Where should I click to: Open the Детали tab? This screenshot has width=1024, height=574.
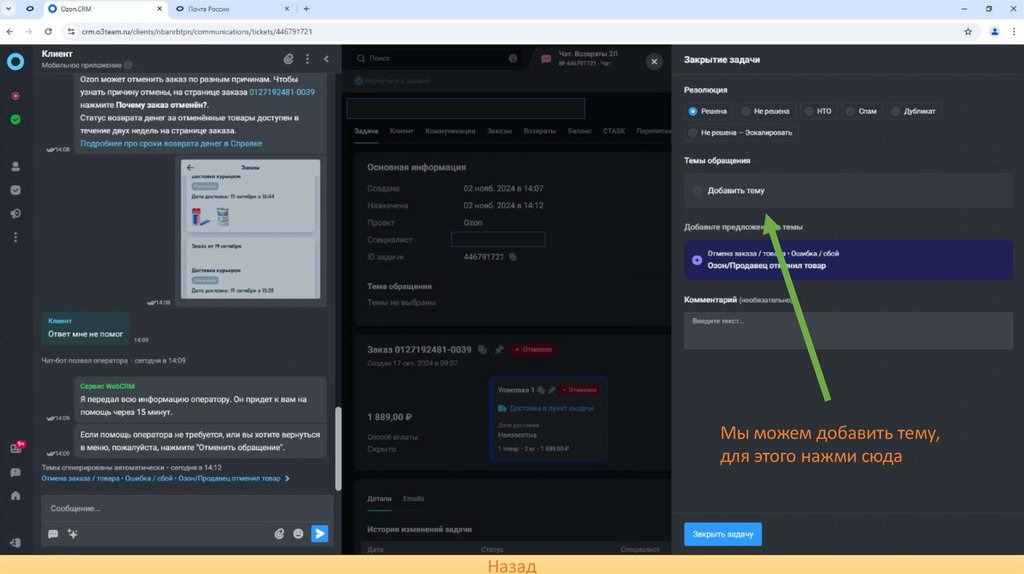[379, 499]
